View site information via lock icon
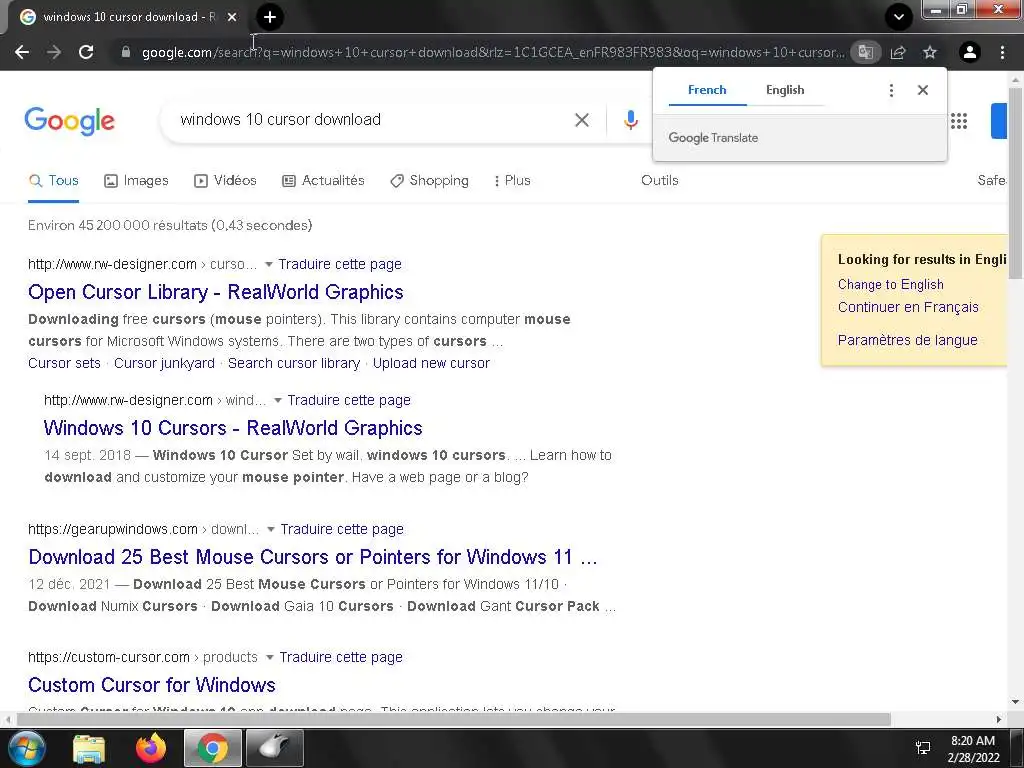Viewport: 1024px width, 768px height. [126, 52]
